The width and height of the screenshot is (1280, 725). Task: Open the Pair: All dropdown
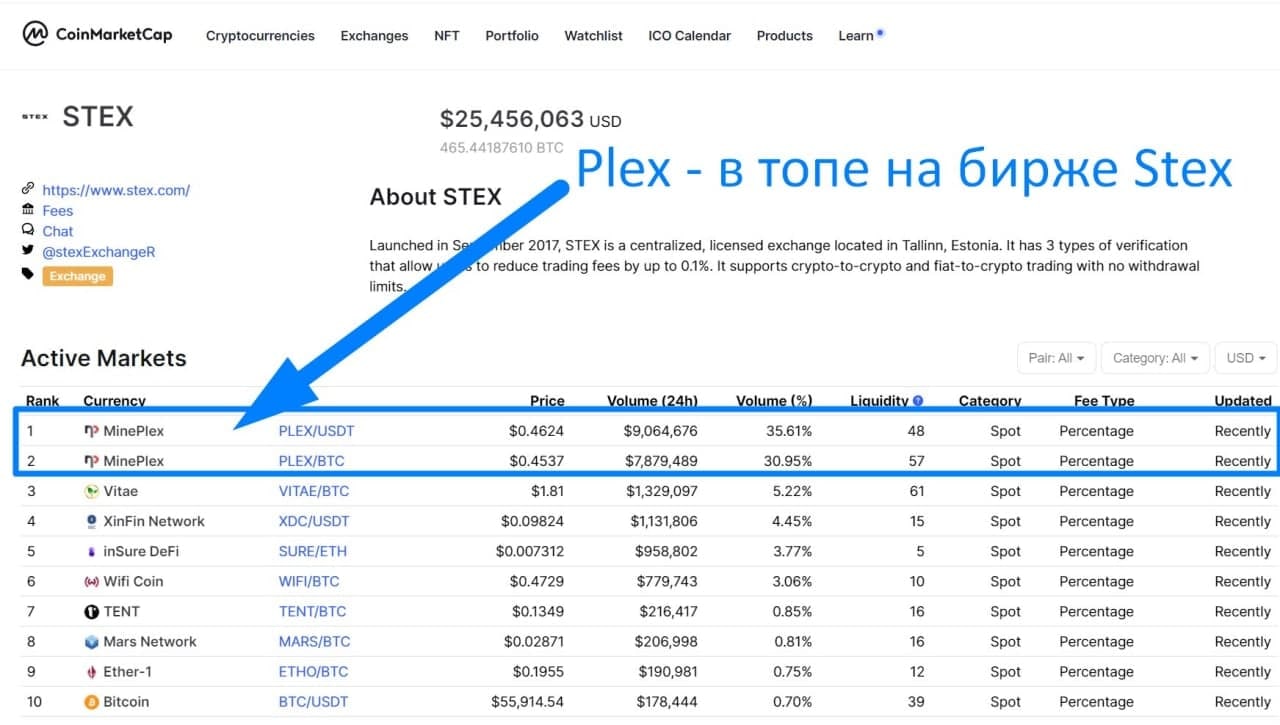pos(1056,358)
